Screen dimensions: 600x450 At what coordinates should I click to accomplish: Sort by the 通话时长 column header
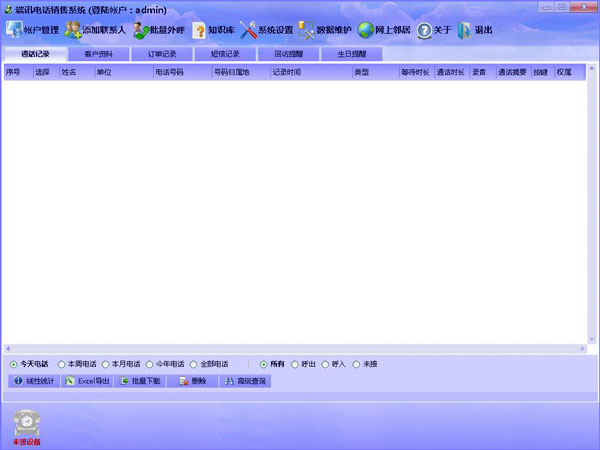(452, 72)
